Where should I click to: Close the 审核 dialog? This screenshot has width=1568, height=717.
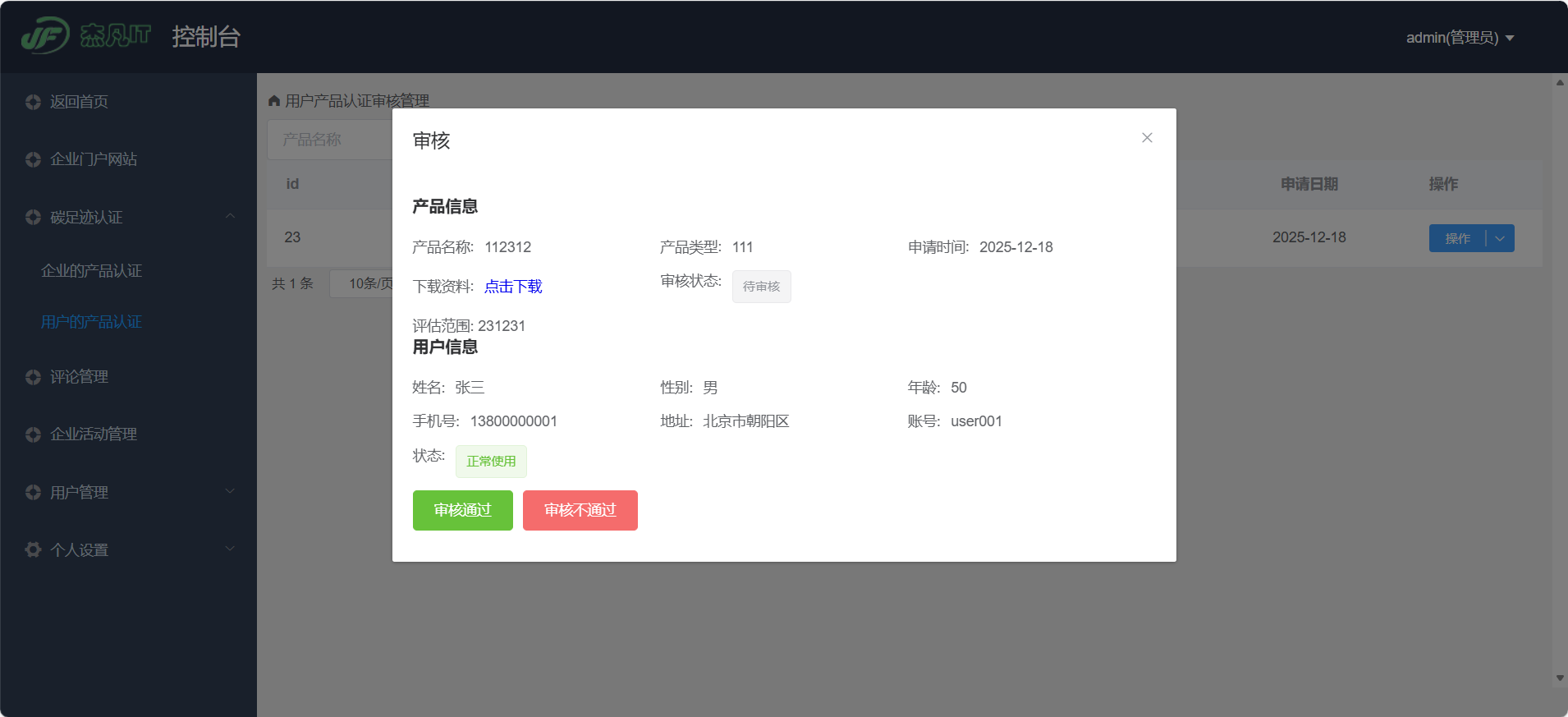tap(1147, 138)
